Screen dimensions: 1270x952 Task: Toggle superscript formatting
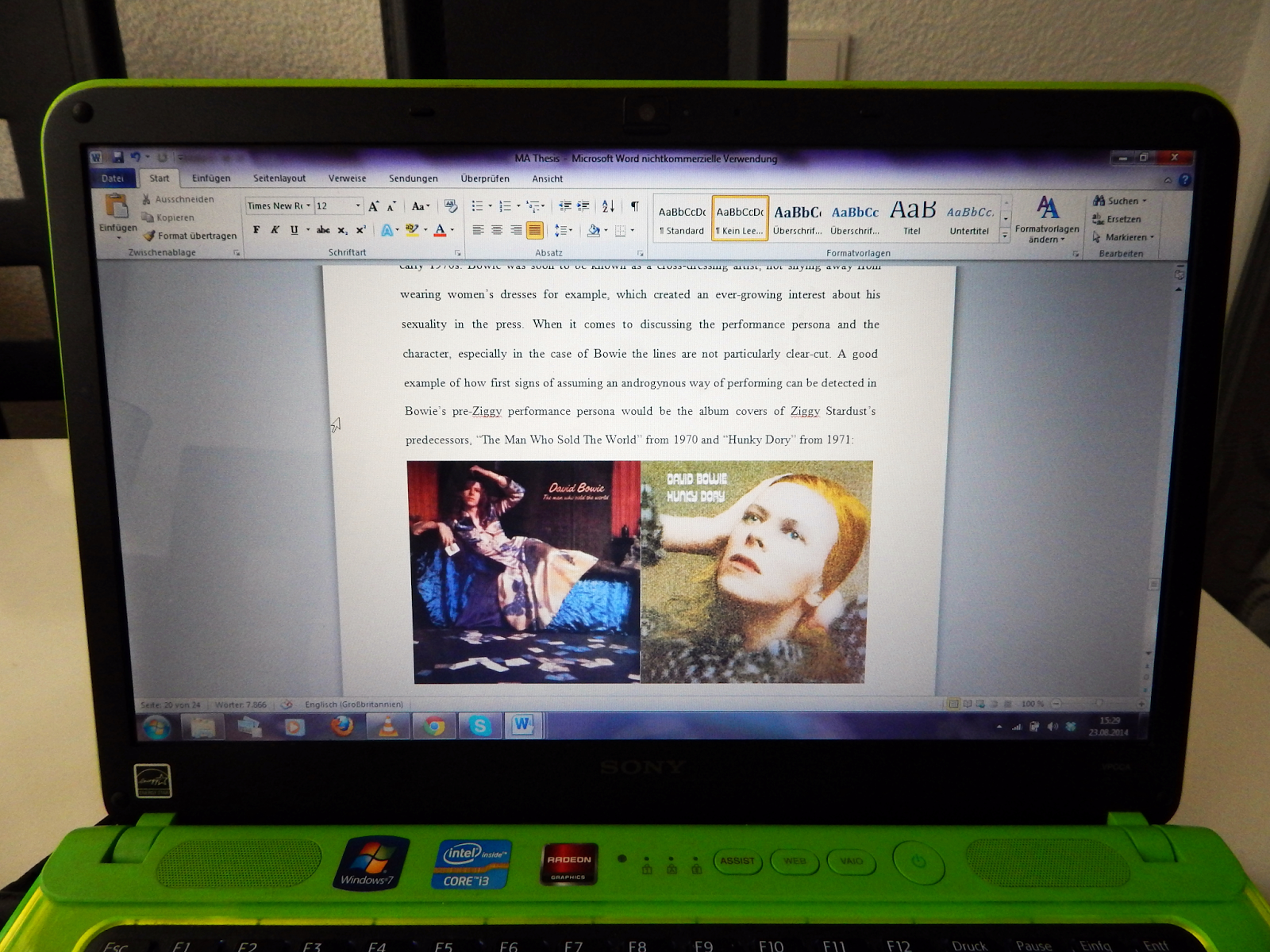pyautogui.click(x=360, y=230)
